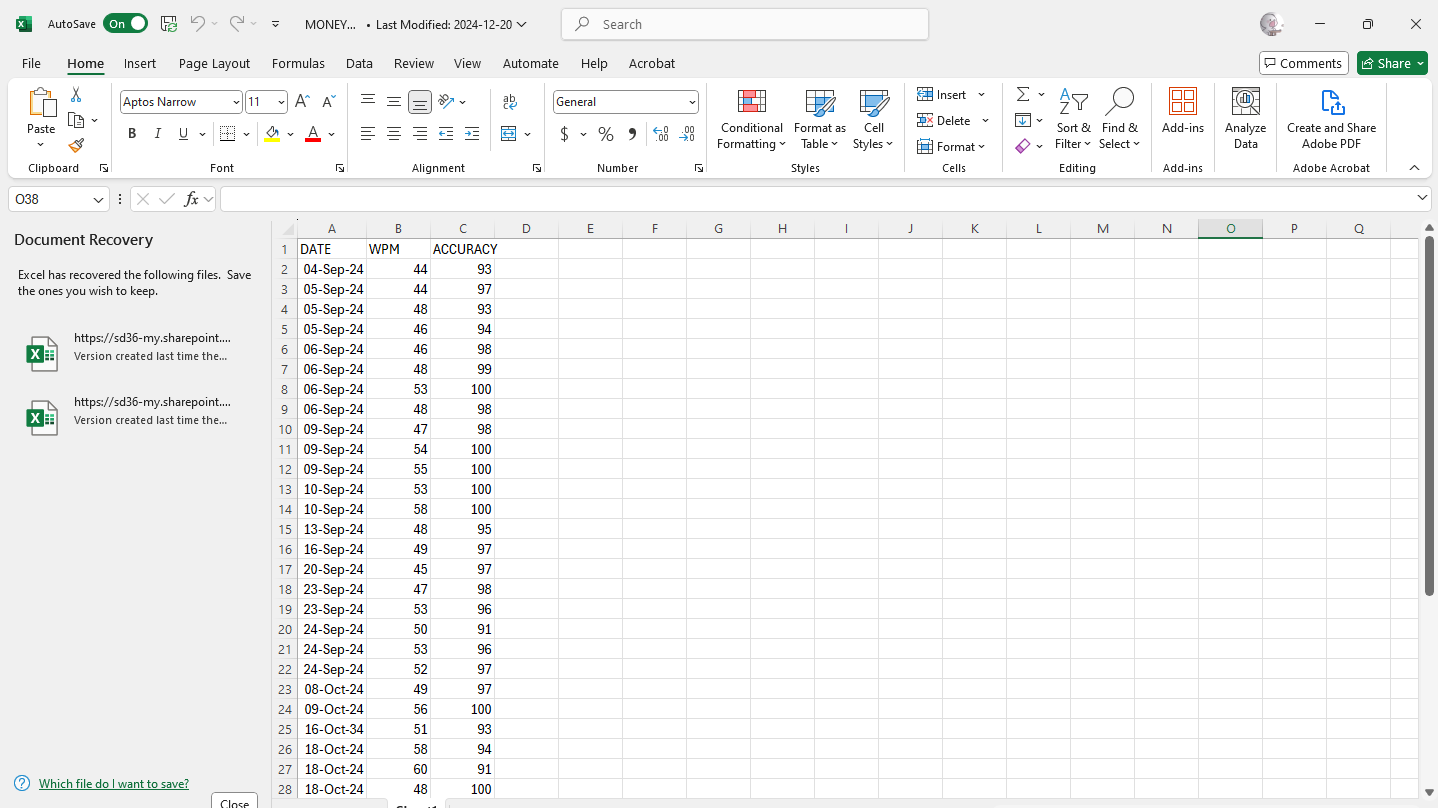The height and width of the screenshot is (808, 1438).
Task: Apply yellow Fill Color
Action: pos(272,134)
